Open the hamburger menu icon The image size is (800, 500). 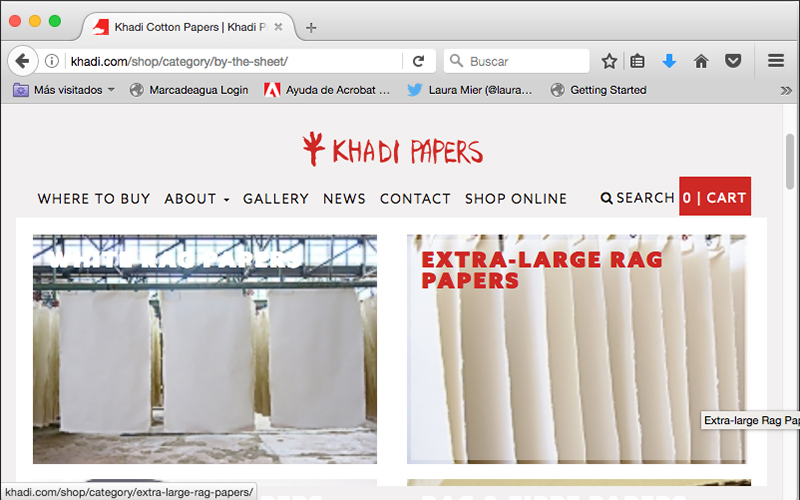click(776, 61)
